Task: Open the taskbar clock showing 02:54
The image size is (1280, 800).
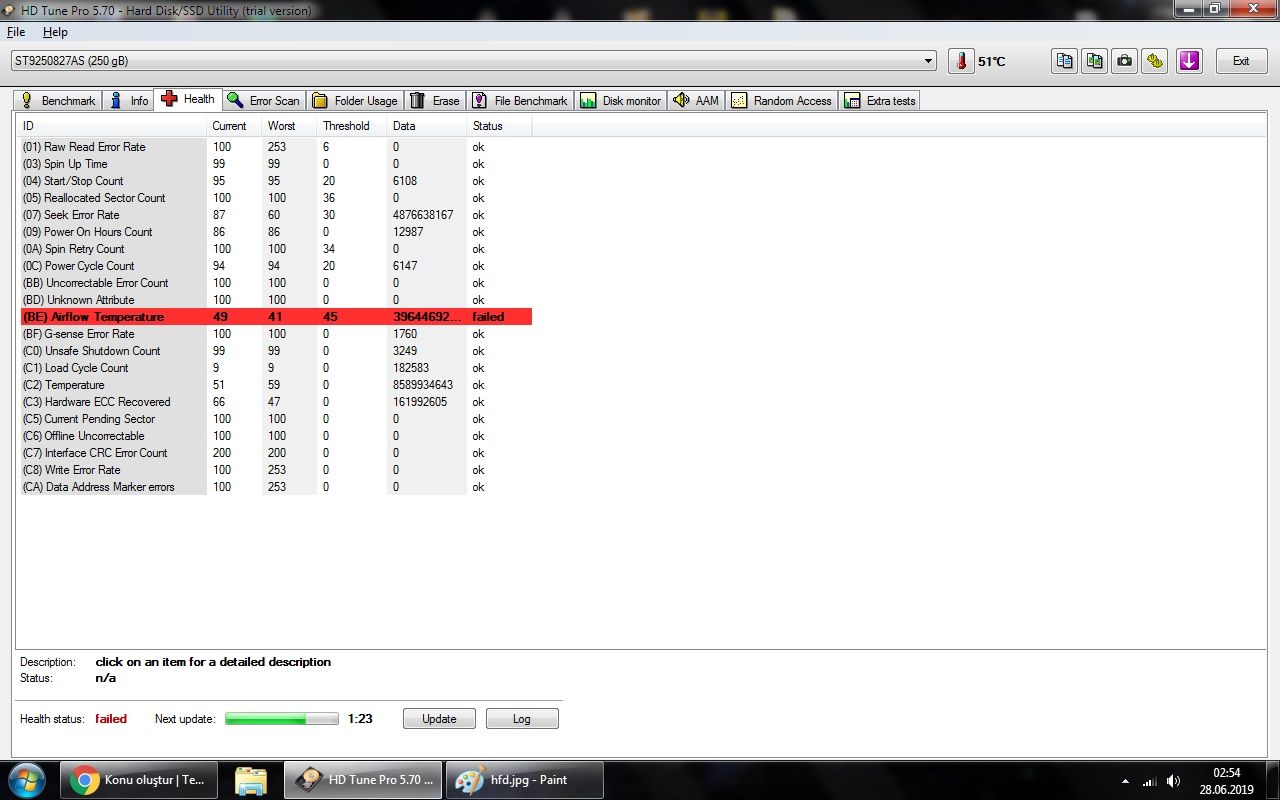Action: coord(1226,780)
